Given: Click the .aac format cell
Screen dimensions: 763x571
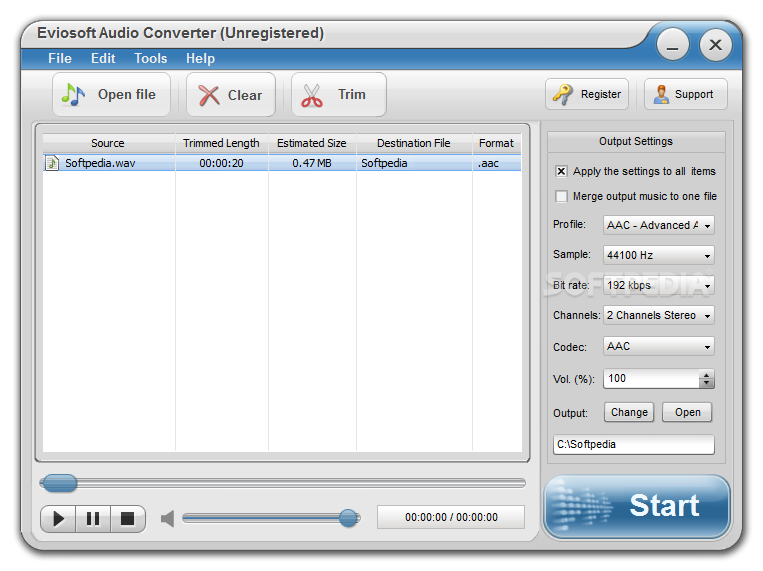Looking at the screenshot, I should pyautogui.click(x=496, y=163).
